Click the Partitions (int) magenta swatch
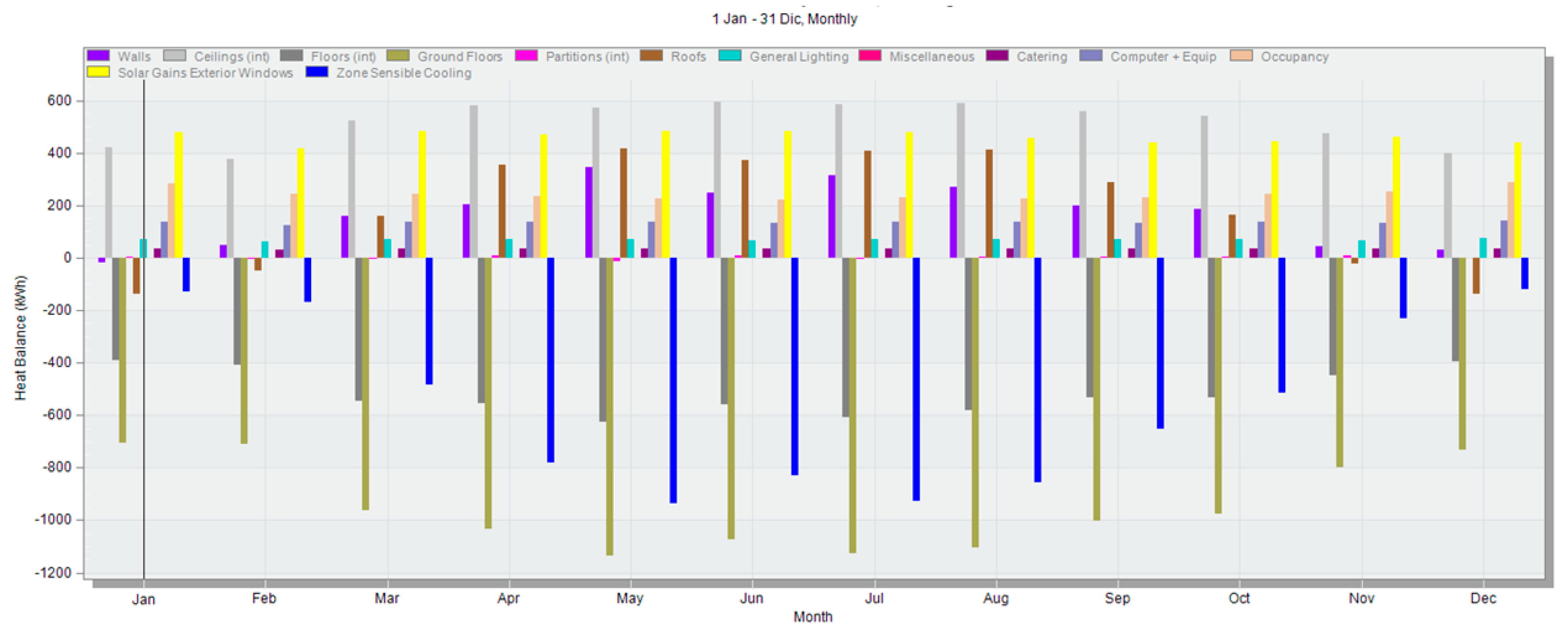 [526, 56]
